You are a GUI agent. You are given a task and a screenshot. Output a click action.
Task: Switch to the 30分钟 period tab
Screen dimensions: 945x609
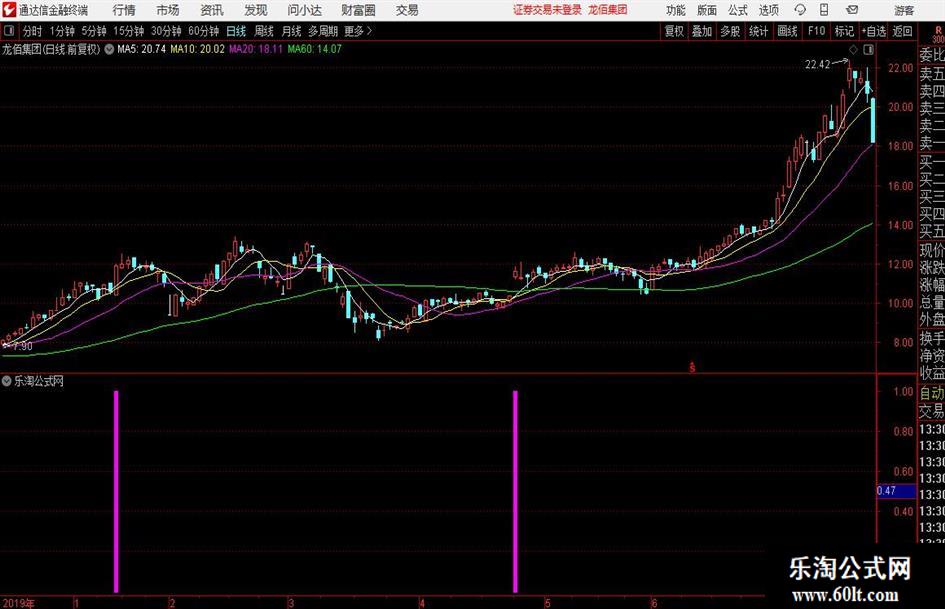point(166,31)
